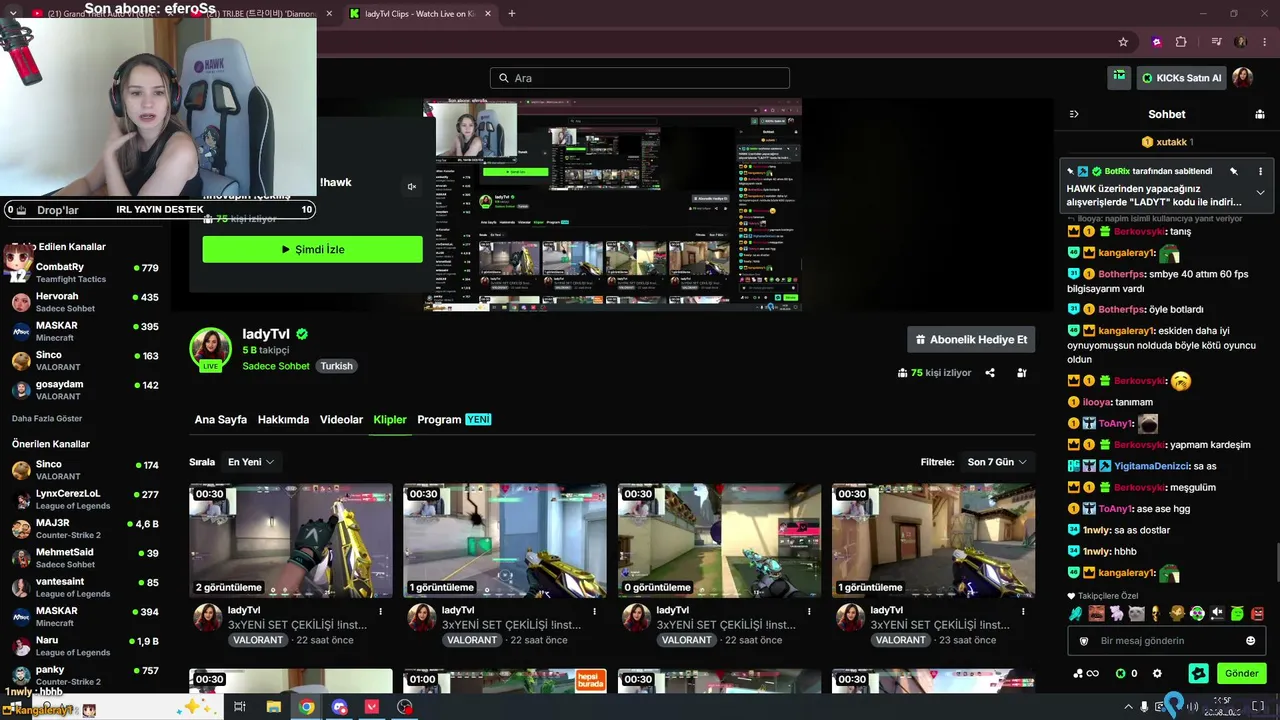The height and width of the screenshot is (720, 1280).
Task: Send the message with Gönder
Action: pyautogui.click(x=1241, y=673)
